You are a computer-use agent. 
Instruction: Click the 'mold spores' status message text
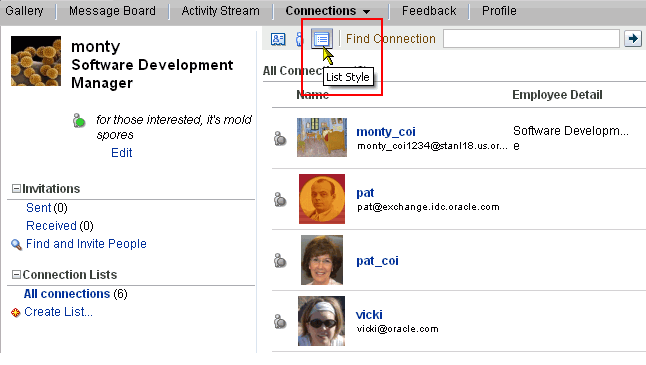(173, 127)
